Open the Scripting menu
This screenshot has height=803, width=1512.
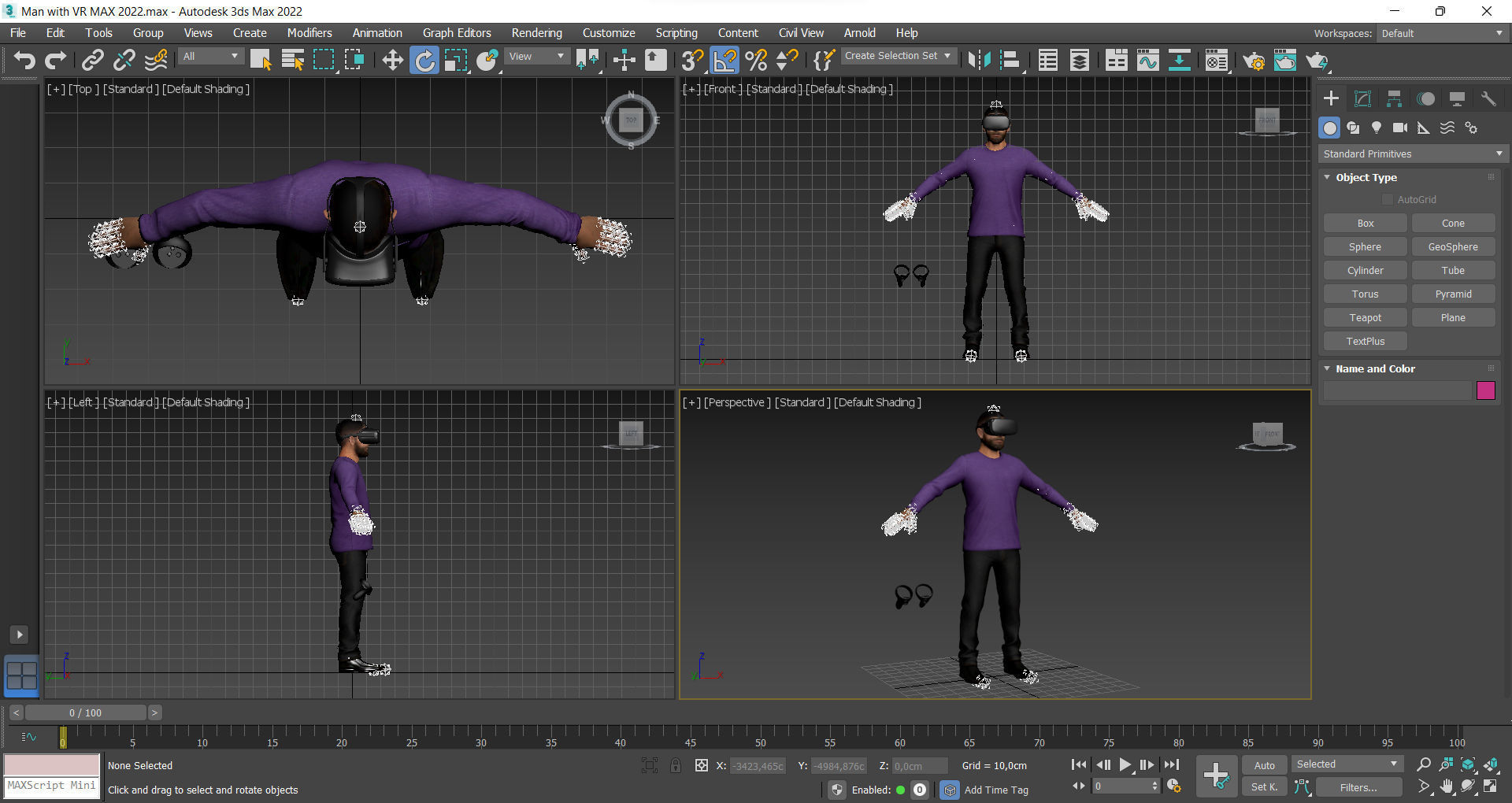[676, 33]
